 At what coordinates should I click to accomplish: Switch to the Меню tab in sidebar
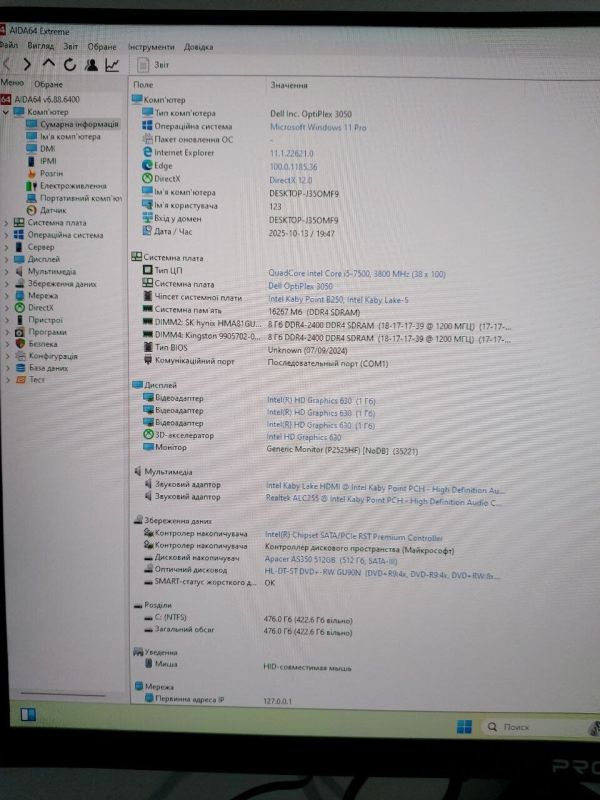pos(12,83)
